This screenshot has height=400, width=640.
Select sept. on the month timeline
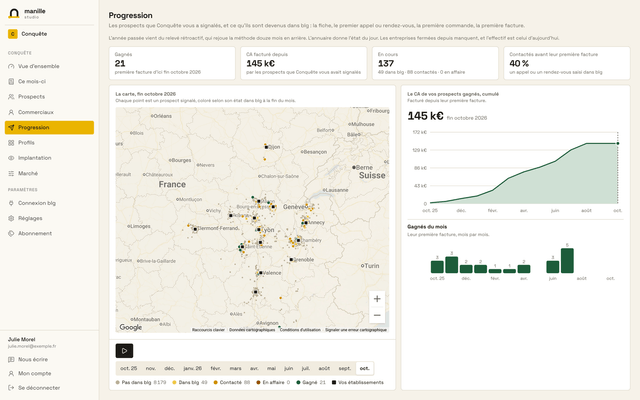(344, 368)
